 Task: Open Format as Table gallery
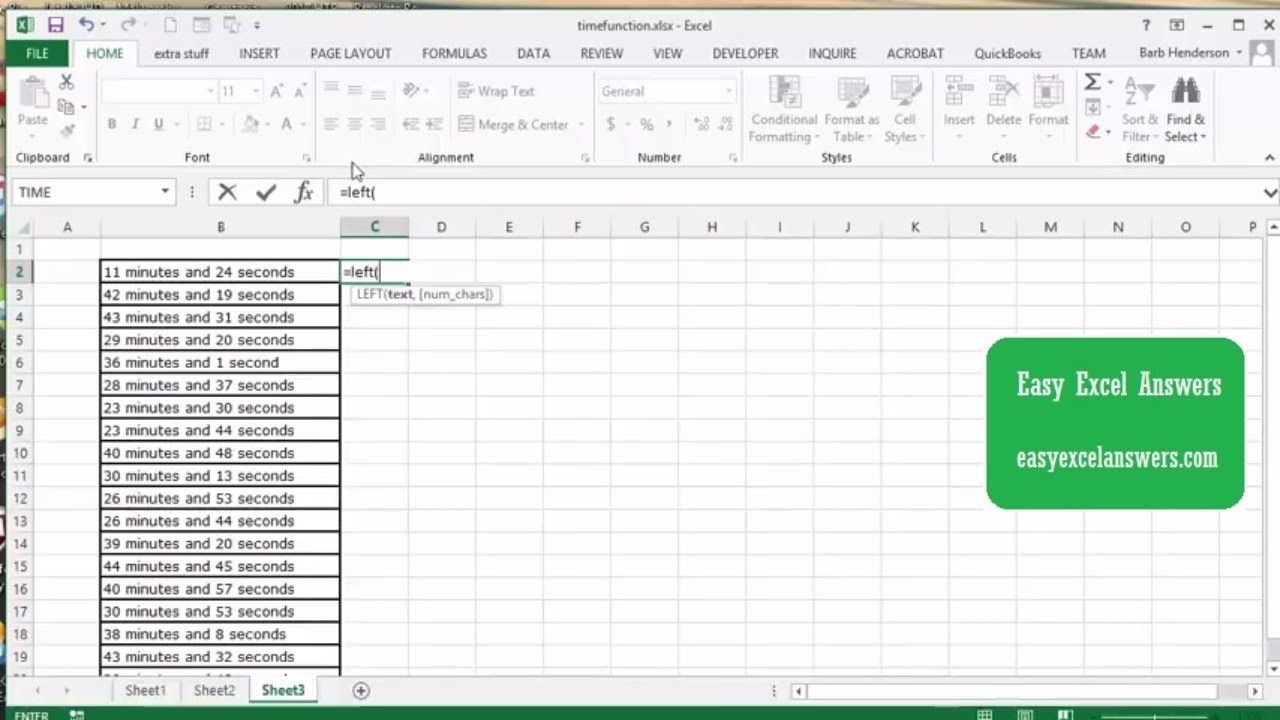pos(851,108)
